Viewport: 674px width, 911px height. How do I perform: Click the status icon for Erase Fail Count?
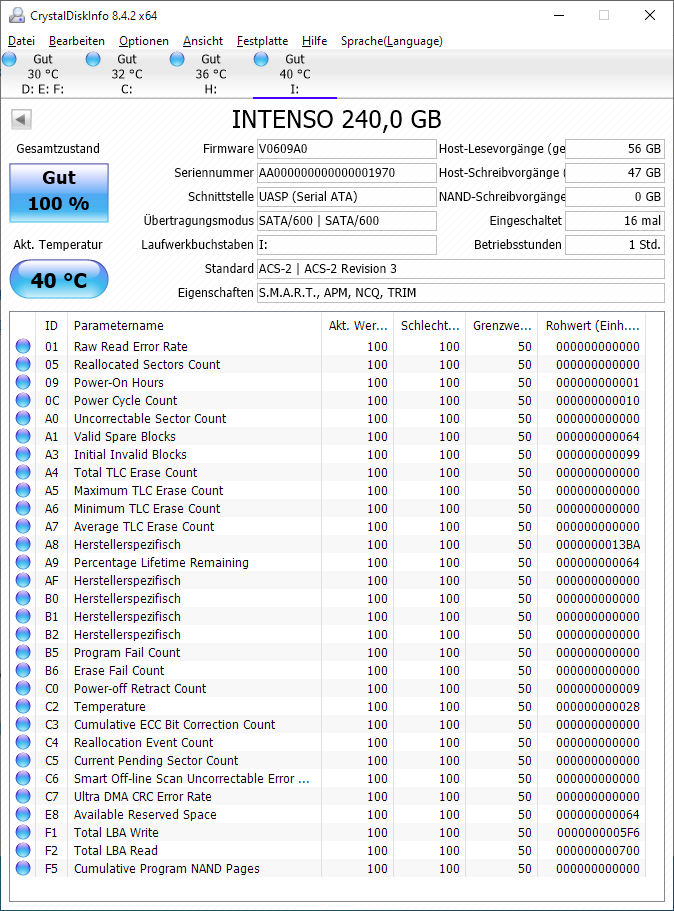point(23,670)
